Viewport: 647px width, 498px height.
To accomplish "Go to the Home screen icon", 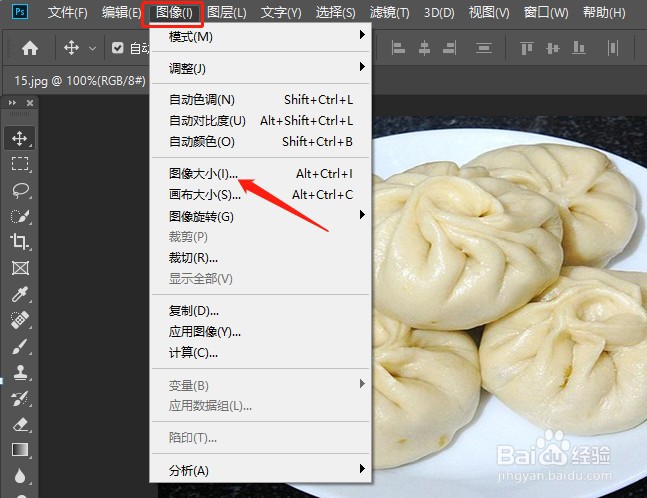I will pos(30,48).
